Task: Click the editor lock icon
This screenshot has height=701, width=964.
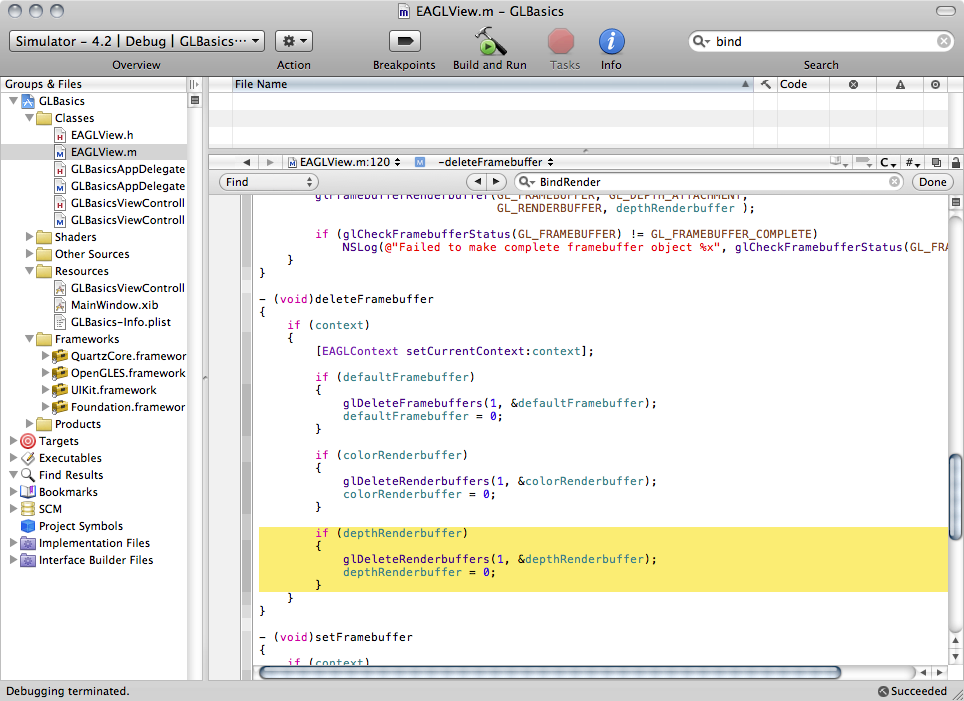Action: coord(955,162)
